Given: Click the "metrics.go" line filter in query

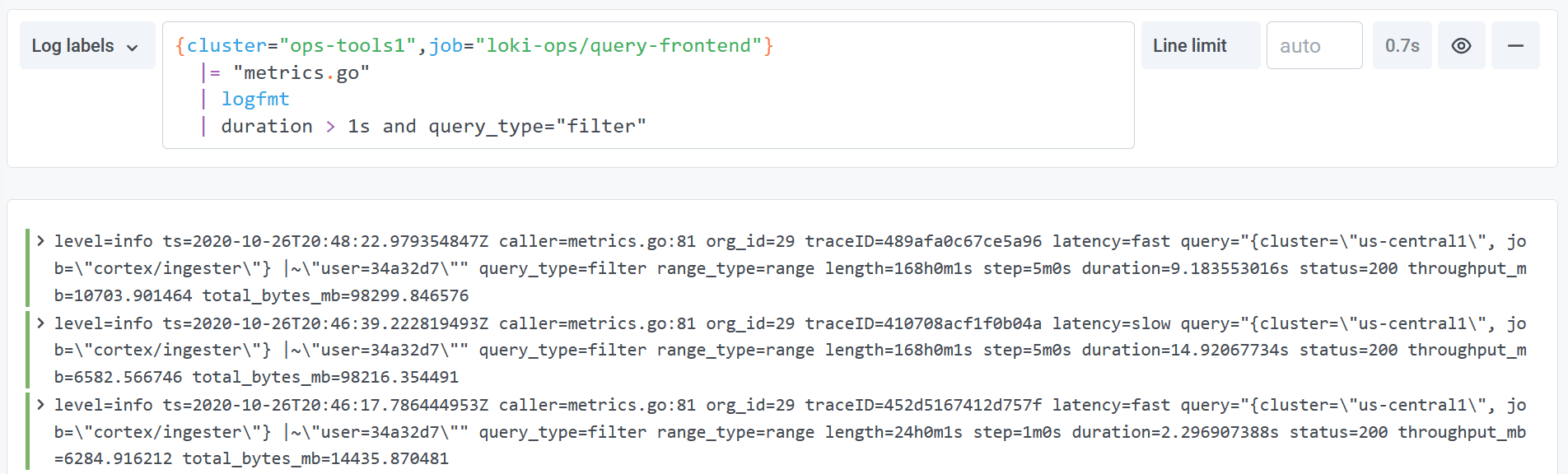Looking at the screenshot, I should pyautogui.click(x=301, y=73).
